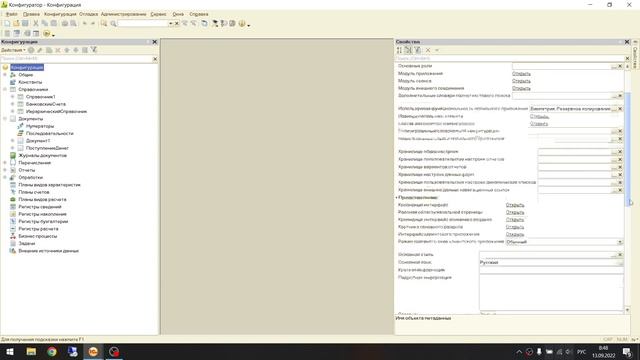640x360 pixels.
Task: Open the toolbar search combo dropdown arrow
Action: 171,24
